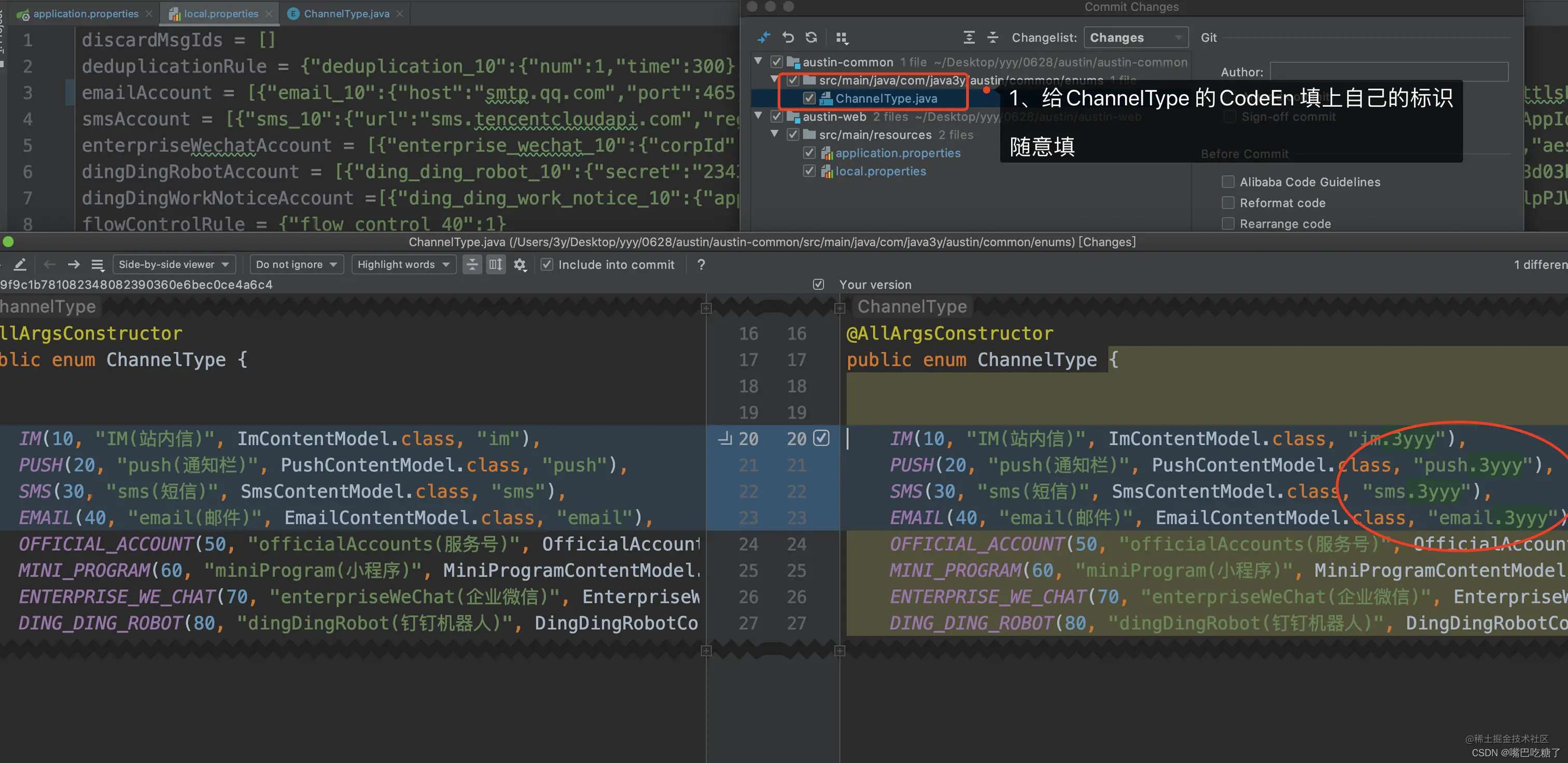
Task: Click the Author input field
Action: coord(1389,72)
